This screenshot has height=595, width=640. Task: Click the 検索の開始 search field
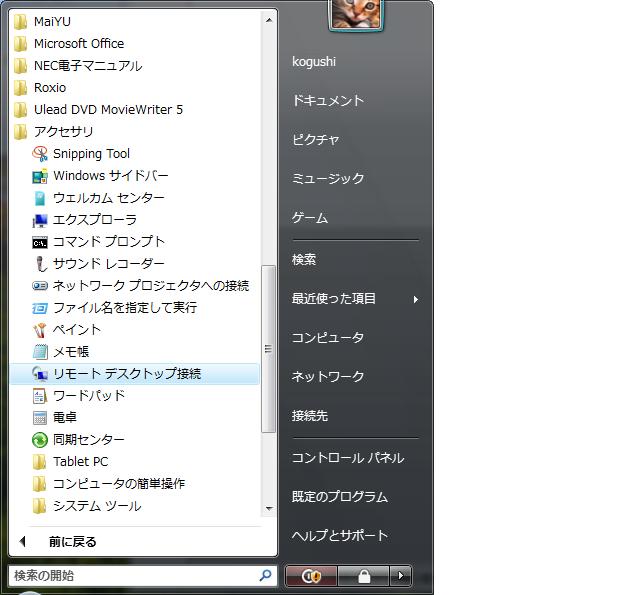(143, 576)
